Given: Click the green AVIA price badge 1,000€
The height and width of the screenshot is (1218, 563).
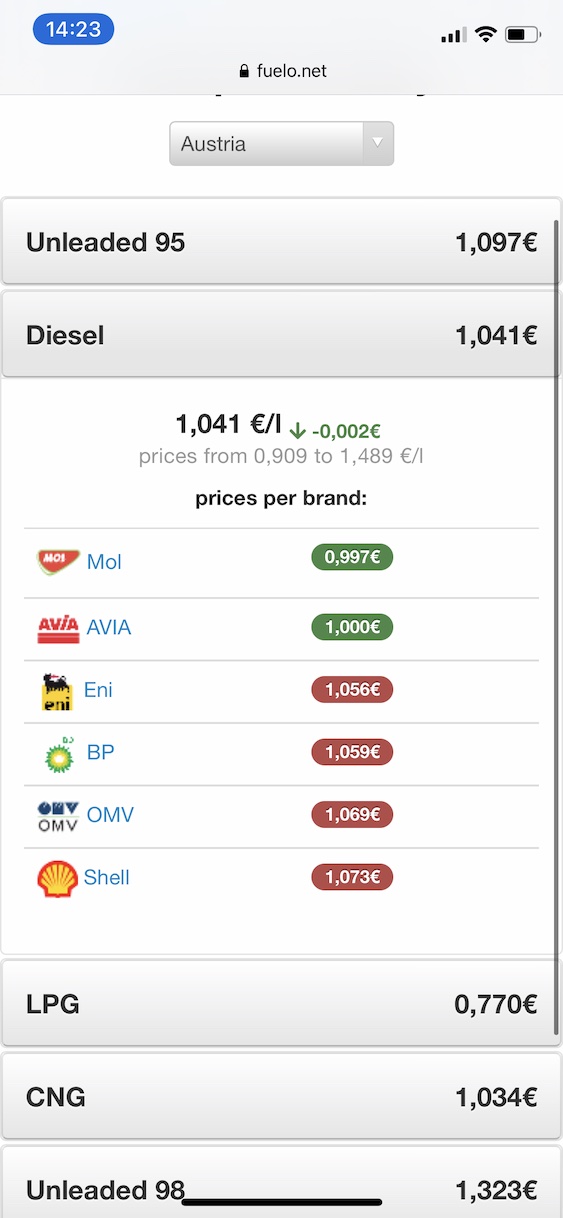Looking at the screenshot, I should pyautogui.click(x=352, y=627).
